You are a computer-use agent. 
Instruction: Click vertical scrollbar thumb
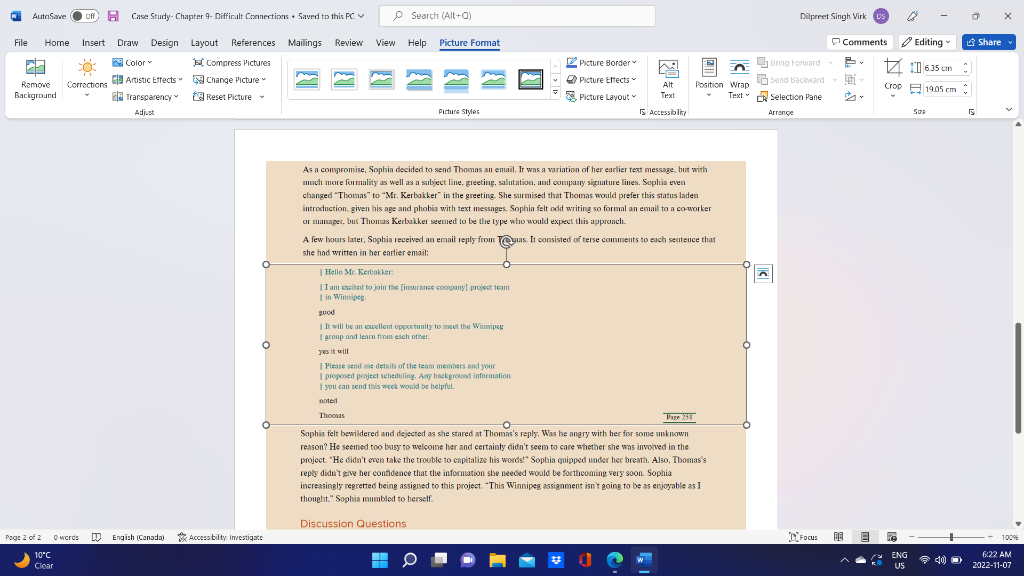[x=1017, y=377]
